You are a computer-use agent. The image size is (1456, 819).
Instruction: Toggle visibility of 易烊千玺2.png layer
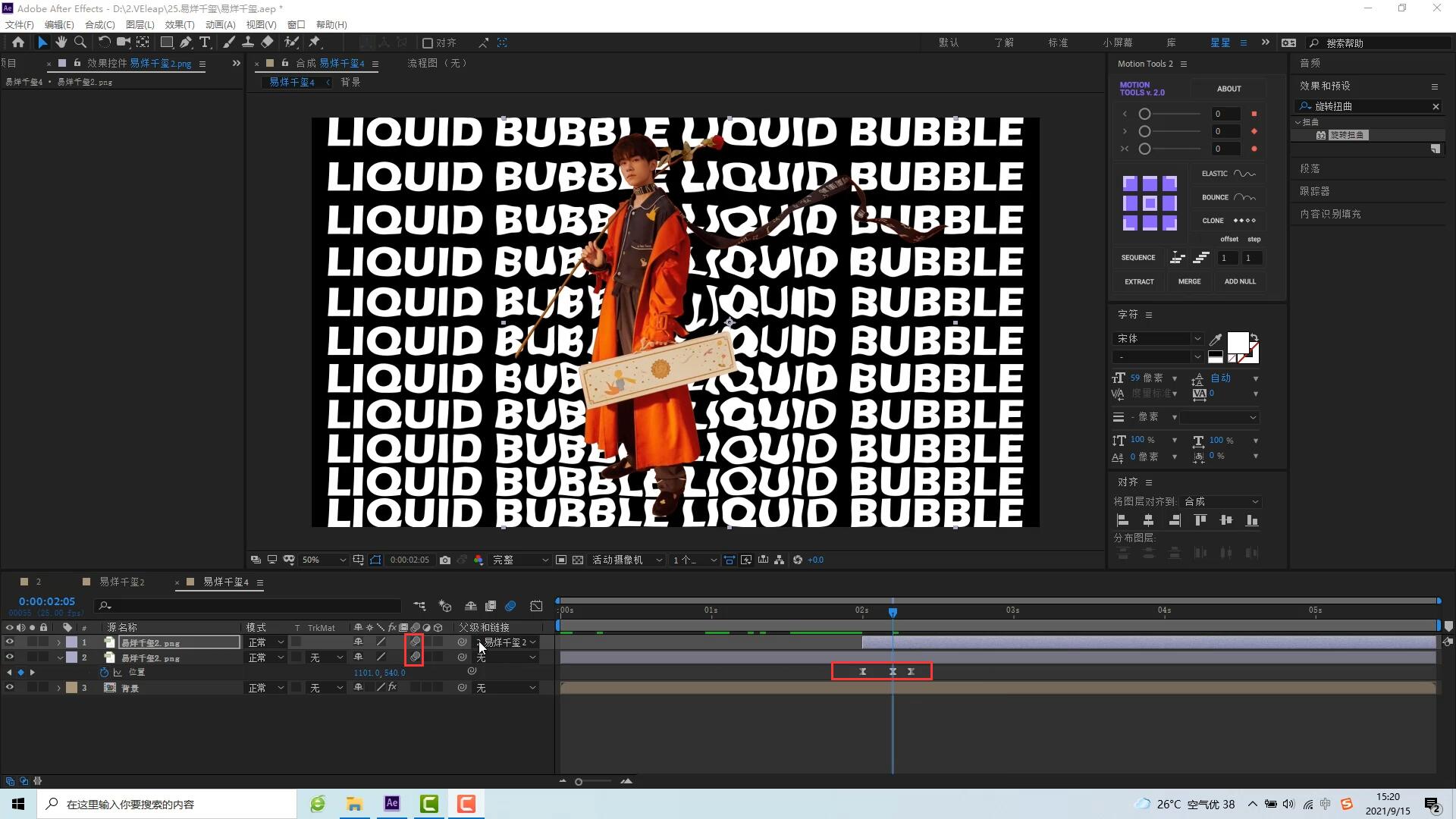coord(9,657)
